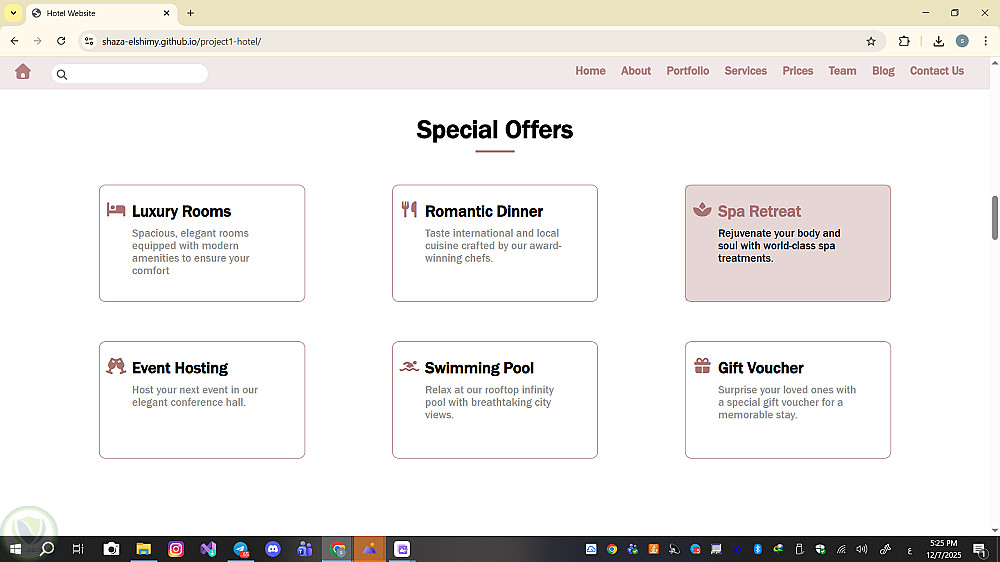Screen dimensions: 1000x562
Task: Open the Contact Us nav link
Action: pos(937,71)
